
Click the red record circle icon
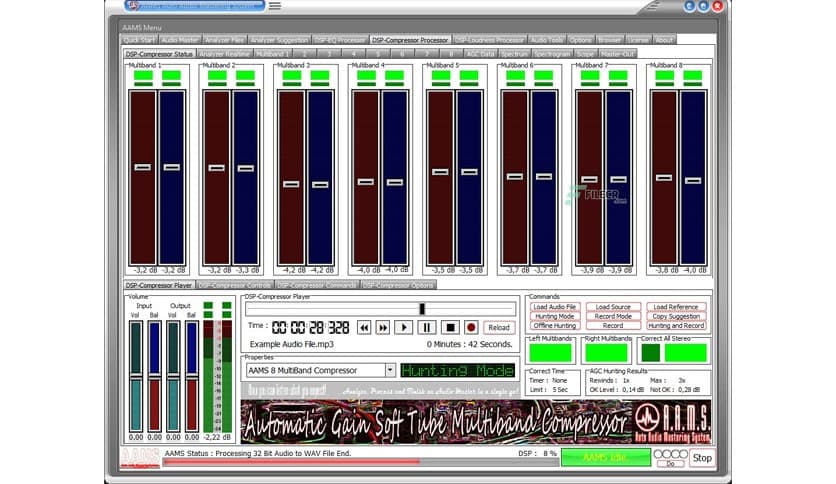point(471,327)
